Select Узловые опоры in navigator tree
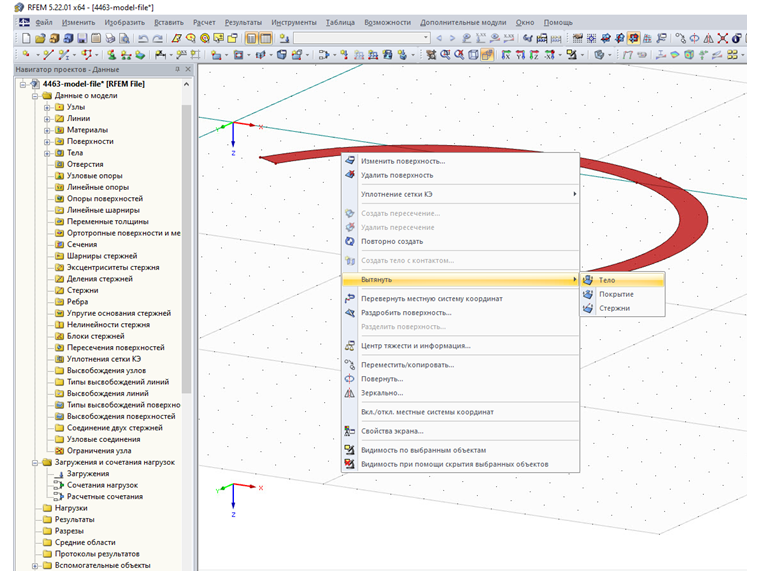Image resolution: width=760 pixels, height=571 pixels. pyautogui.click(x=95, y=176)
